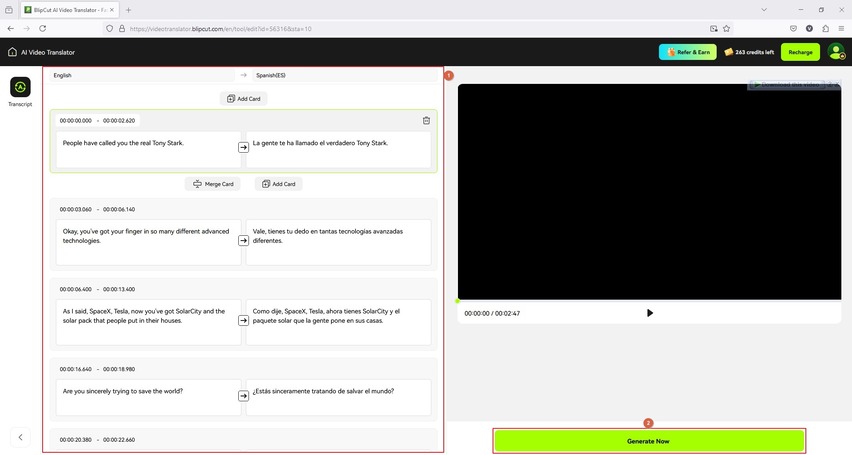This screenshot has height=455, width=852.
Task: Edit the Spanish text 'La gente te ha llamado'
Action: [x=338, y=143]
